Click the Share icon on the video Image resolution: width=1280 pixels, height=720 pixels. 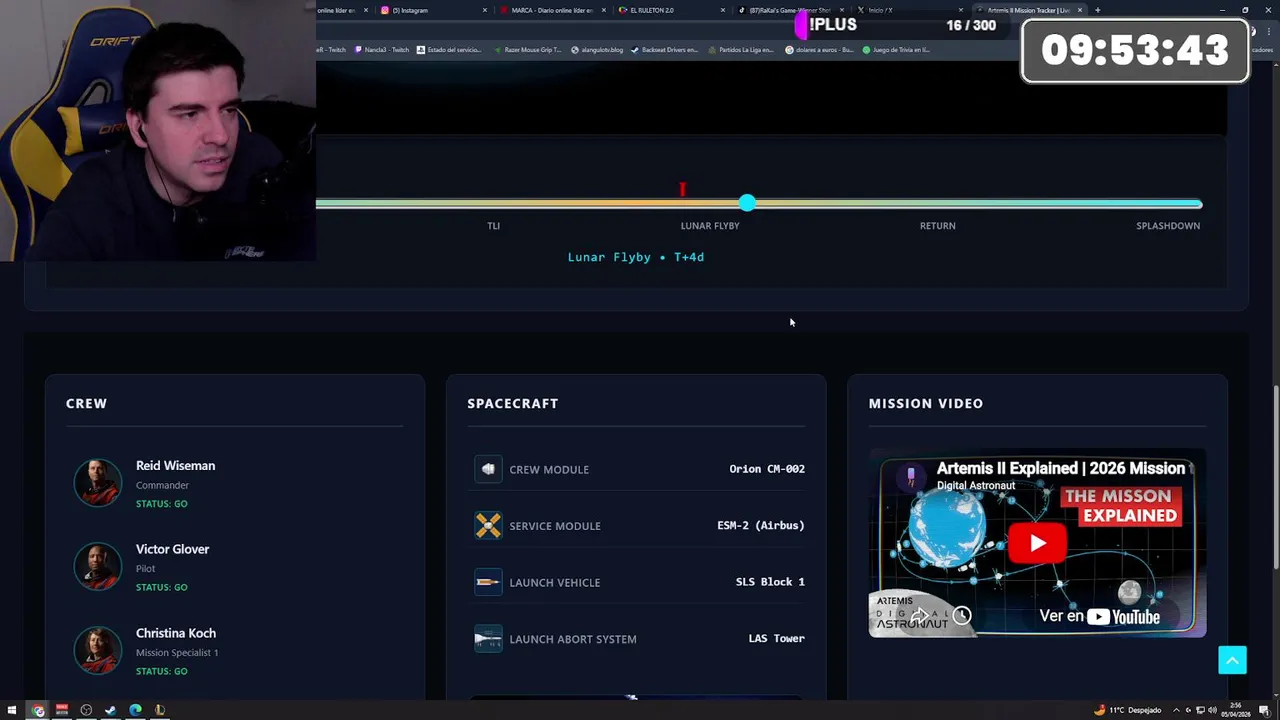click(x=919, y=616)
